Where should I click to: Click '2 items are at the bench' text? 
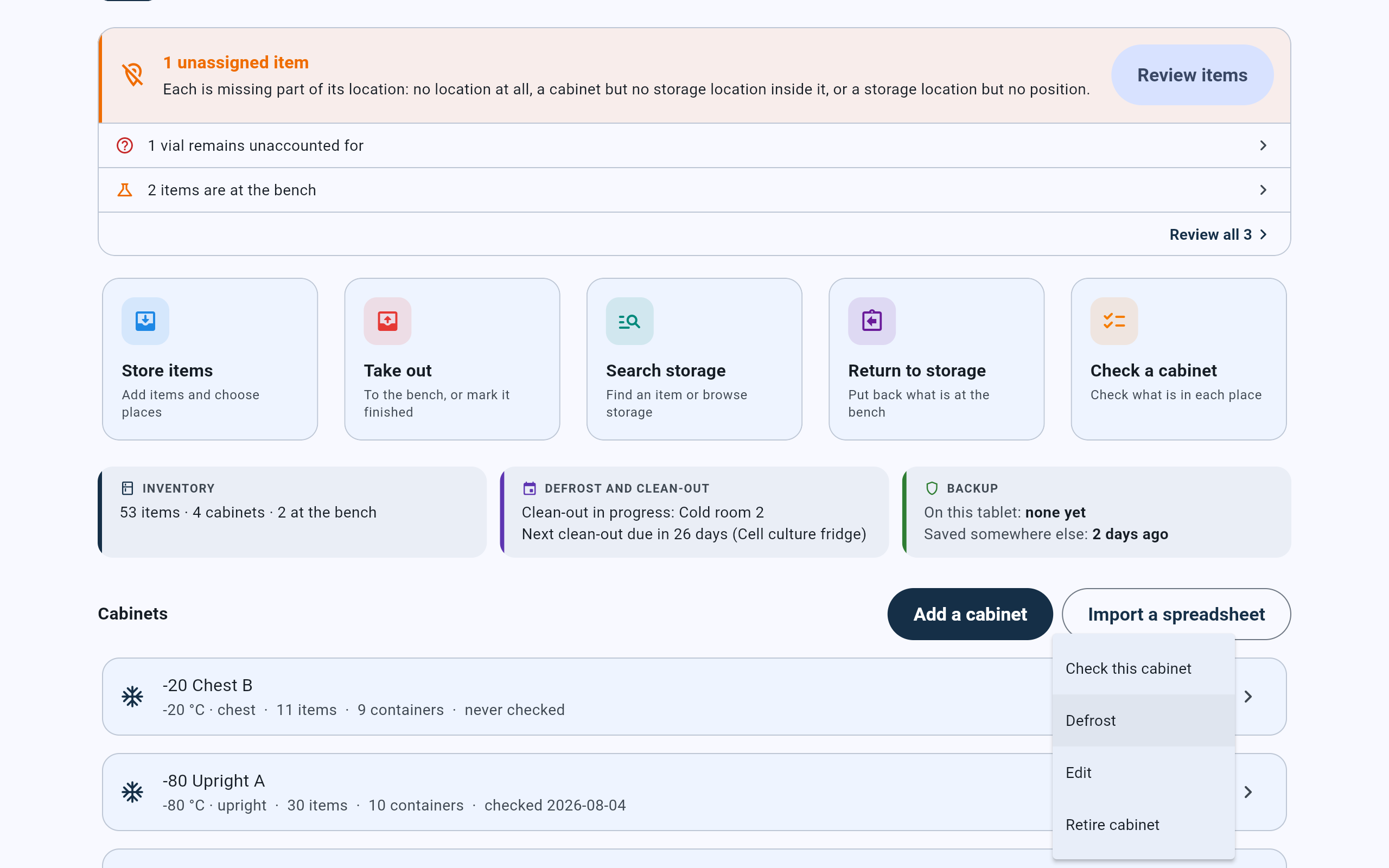tap(232, 190)
